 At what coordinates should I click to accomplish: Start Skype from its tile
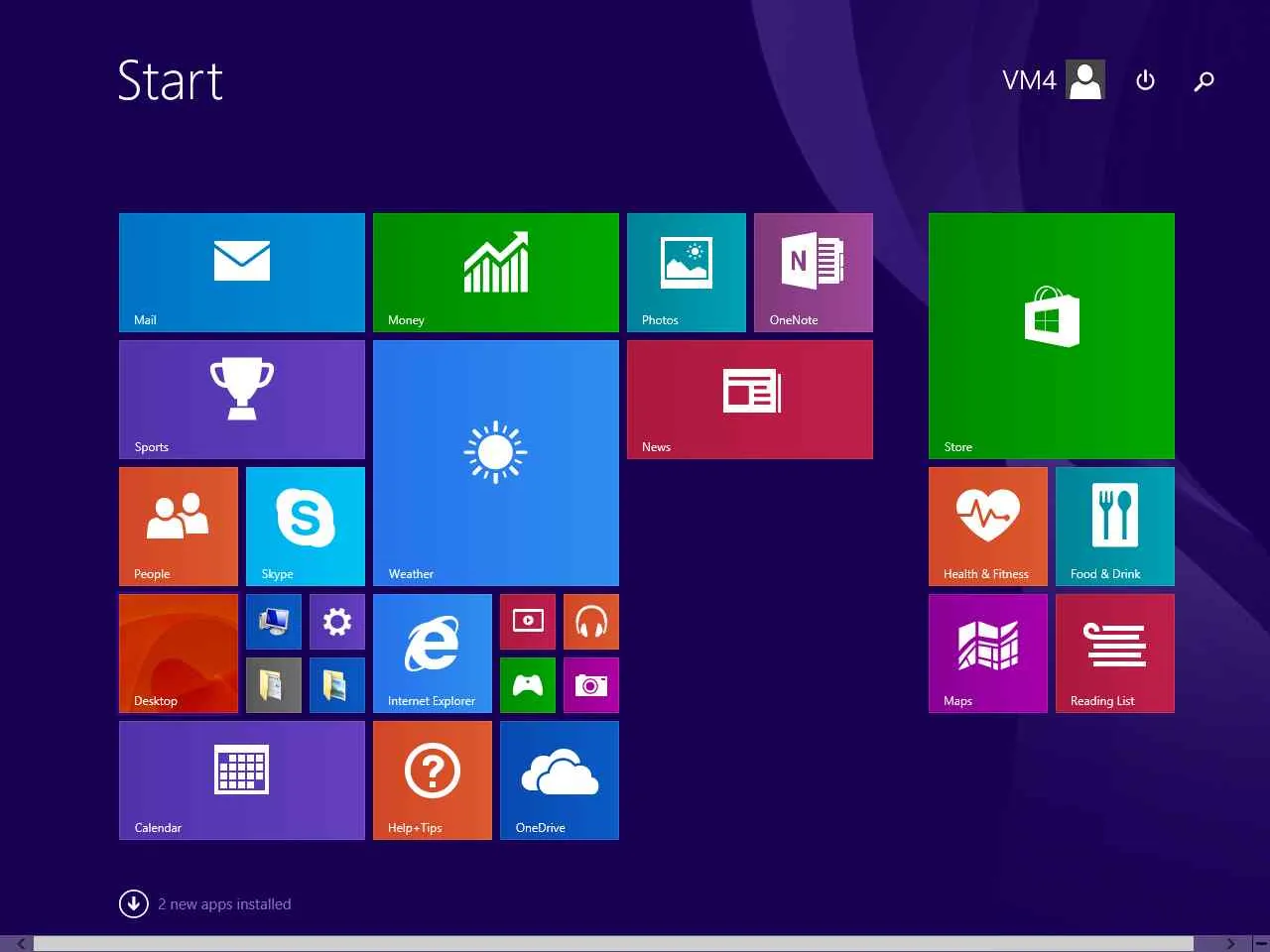coord(306,527)
